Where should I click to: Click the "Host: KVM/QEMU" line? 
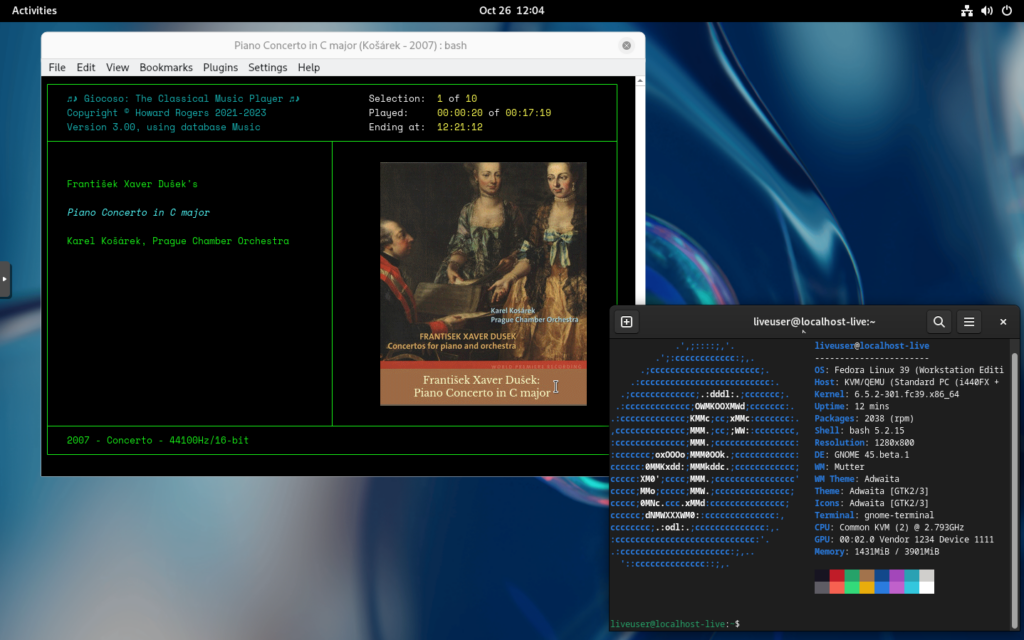(907, 382)
